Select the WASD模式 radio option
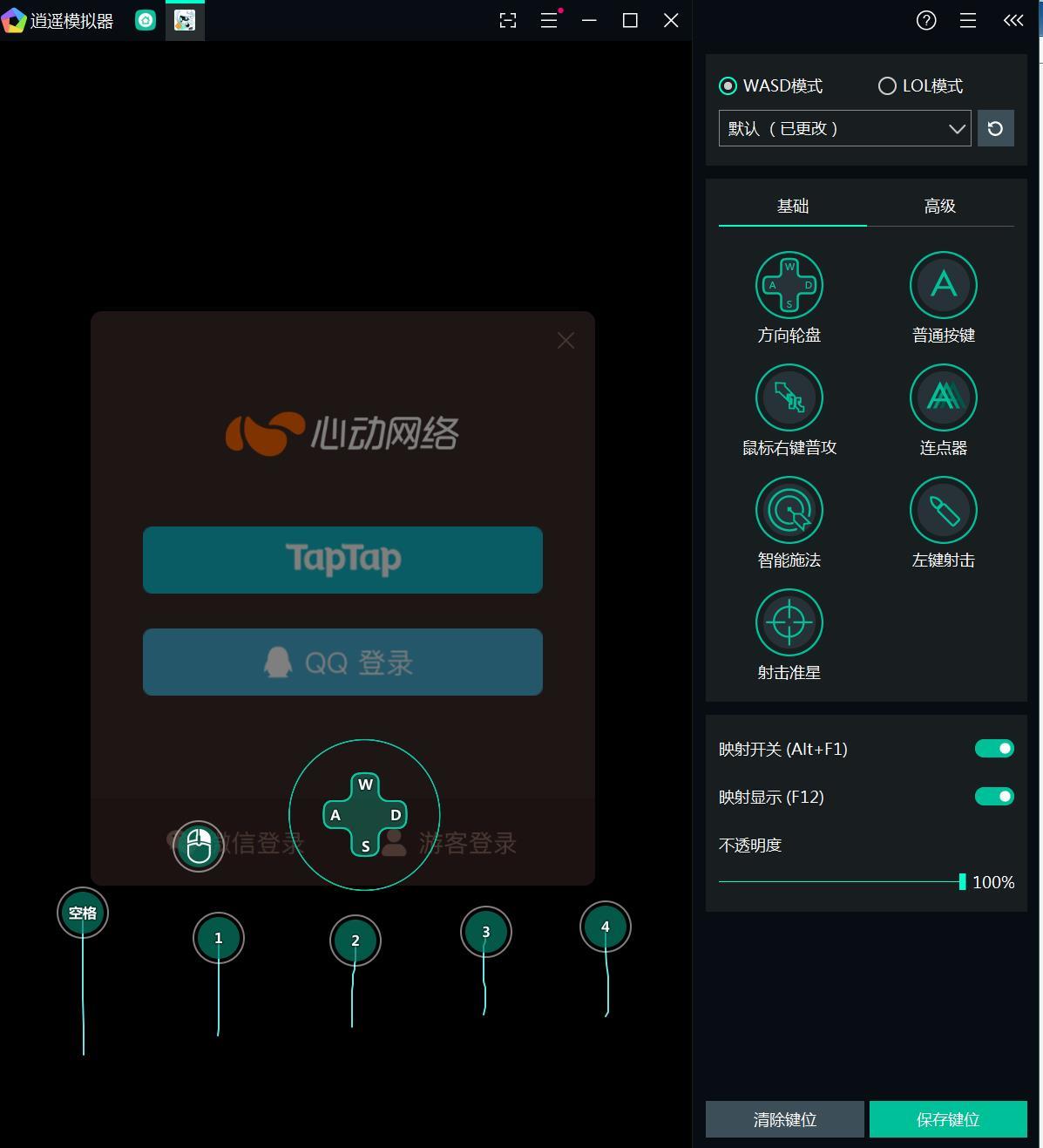This screenshot has height=1148, width=1043. (x=770, y=85)
